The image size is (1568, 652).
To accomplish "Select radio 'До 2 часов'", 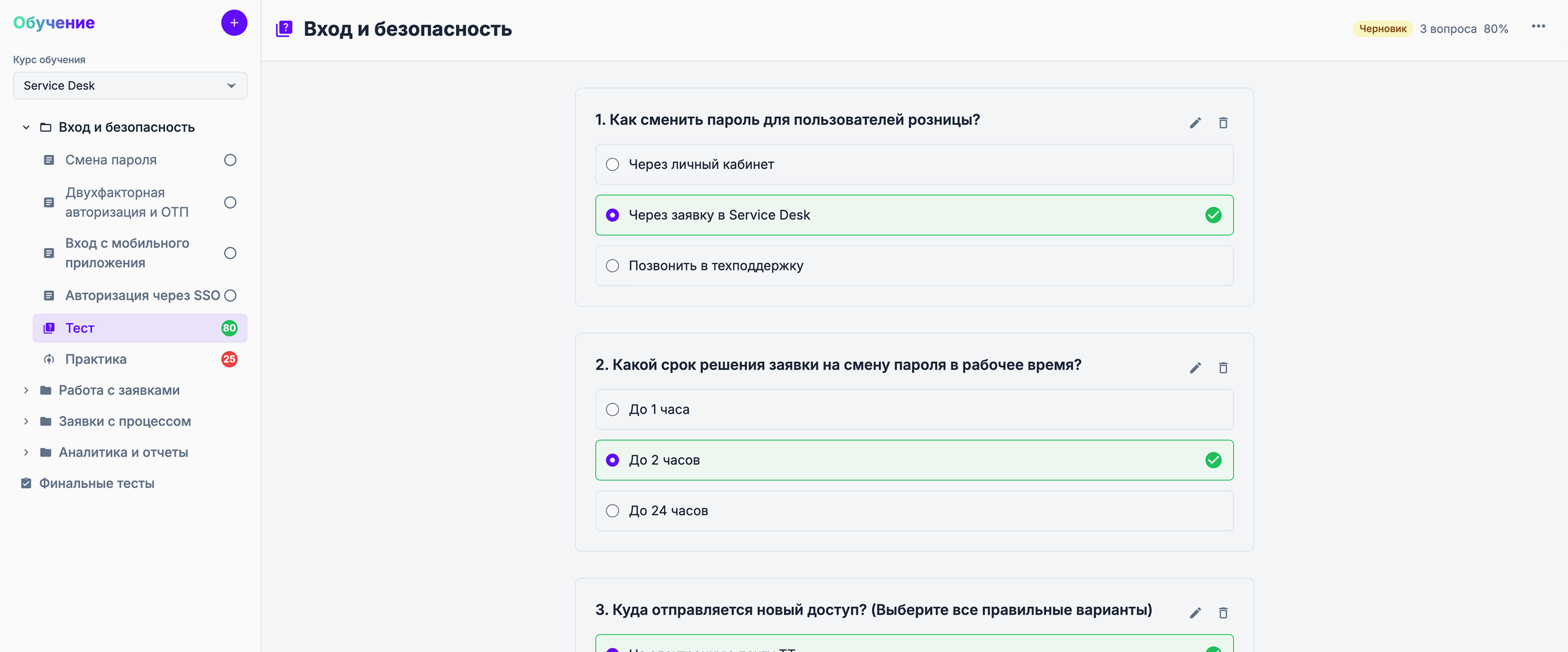I will pyautogui.click(x=612, y=460).
